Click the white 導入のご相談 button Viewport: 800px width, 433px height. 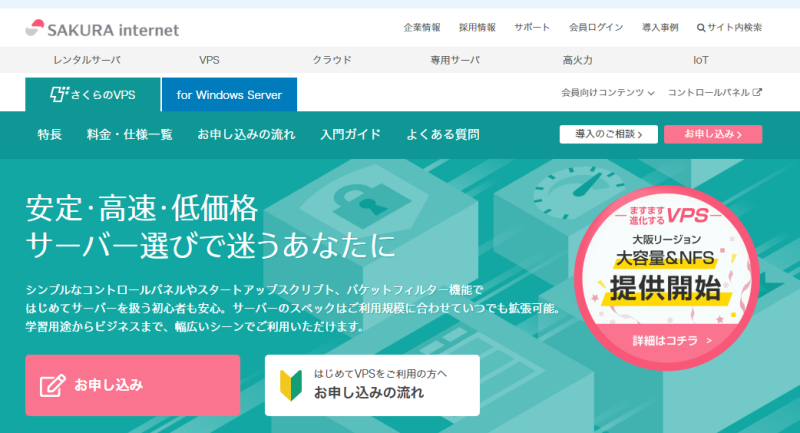tap(609, 135)
